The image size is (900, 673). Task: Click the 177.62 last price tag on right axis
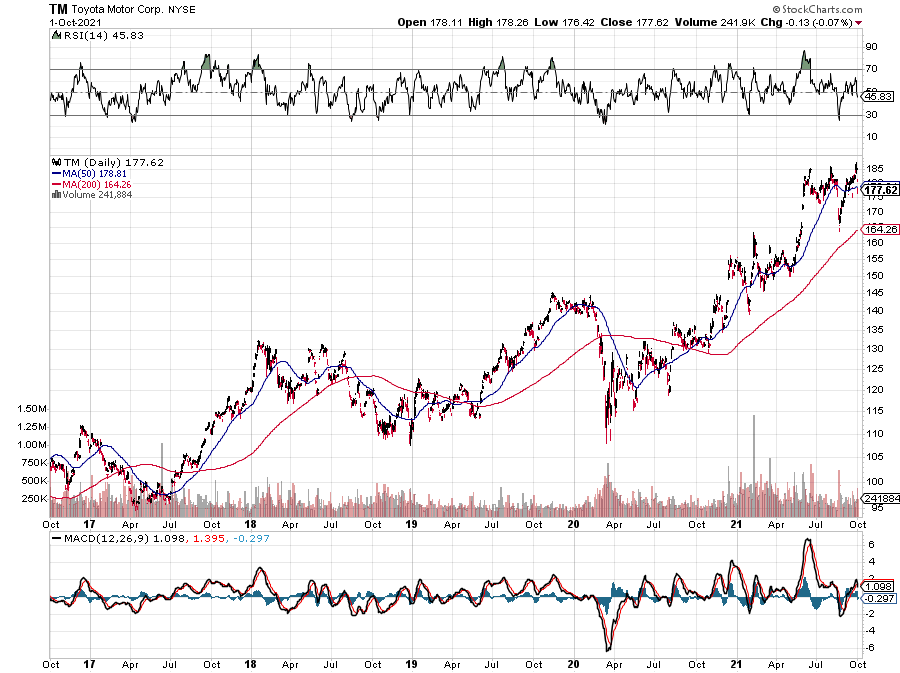(880, 190)
